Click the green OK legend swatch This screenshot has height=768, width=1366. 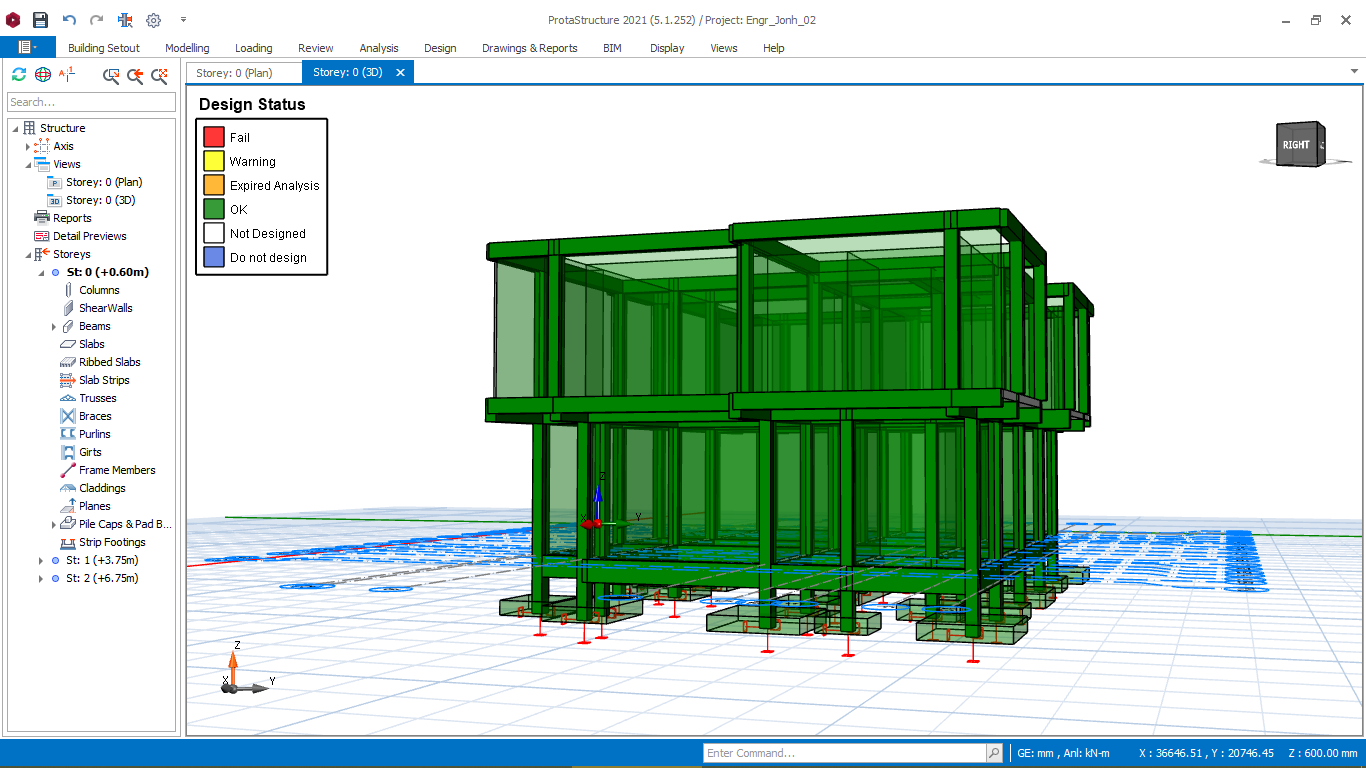[x=214, y=209]
